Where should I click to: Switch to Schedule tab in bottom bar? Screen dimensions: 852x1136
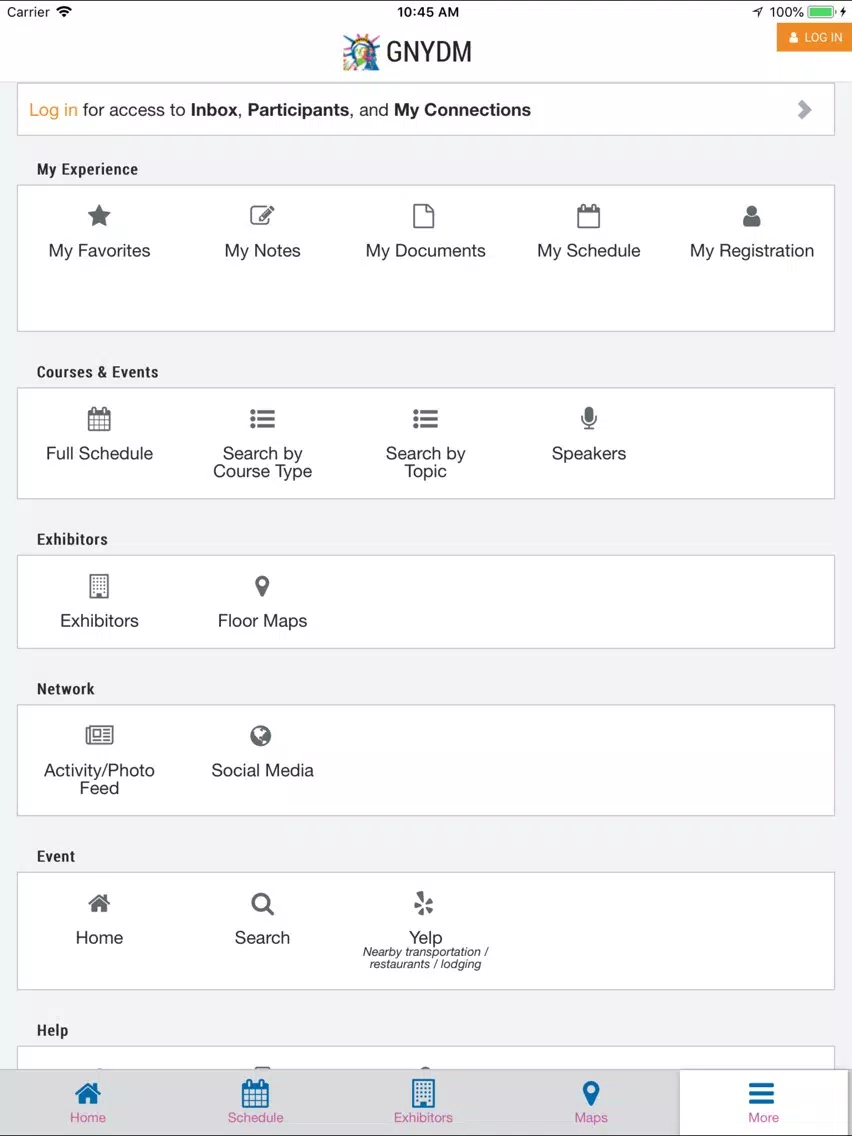255,1102
